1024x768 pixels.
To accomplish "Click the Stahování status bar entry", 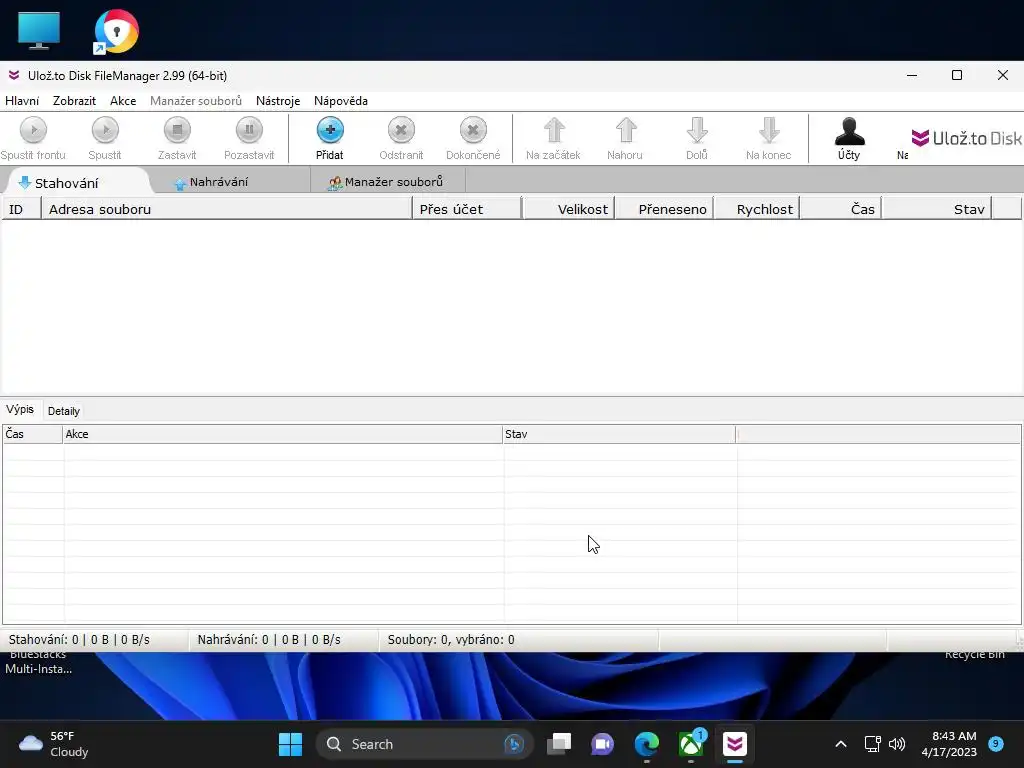I will [79, 640].
